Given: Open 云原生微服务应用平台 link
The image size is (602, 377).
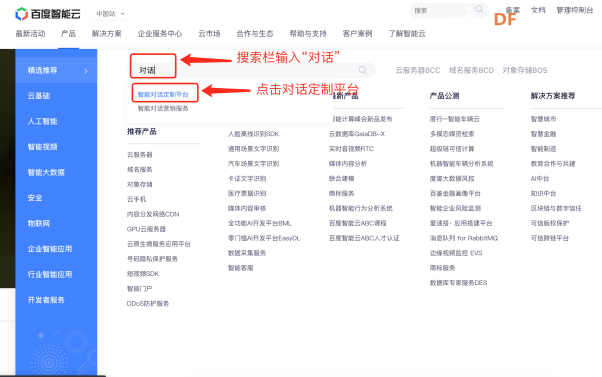Looking at the screenshot, I should tap(159, 244).
